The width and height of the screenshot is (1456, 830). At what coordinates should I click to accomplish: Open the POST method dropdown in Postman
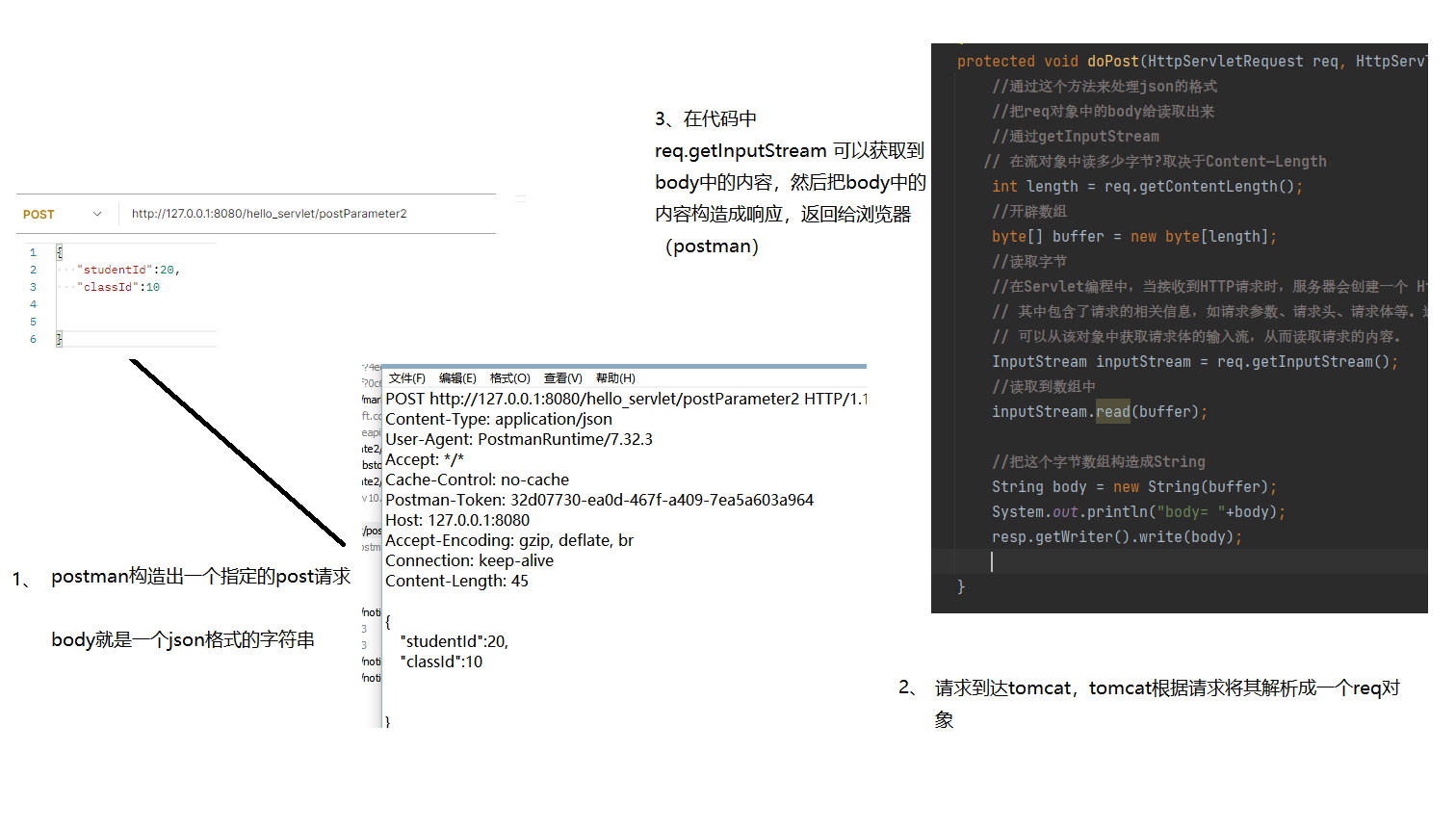click(x=62, y=214)
